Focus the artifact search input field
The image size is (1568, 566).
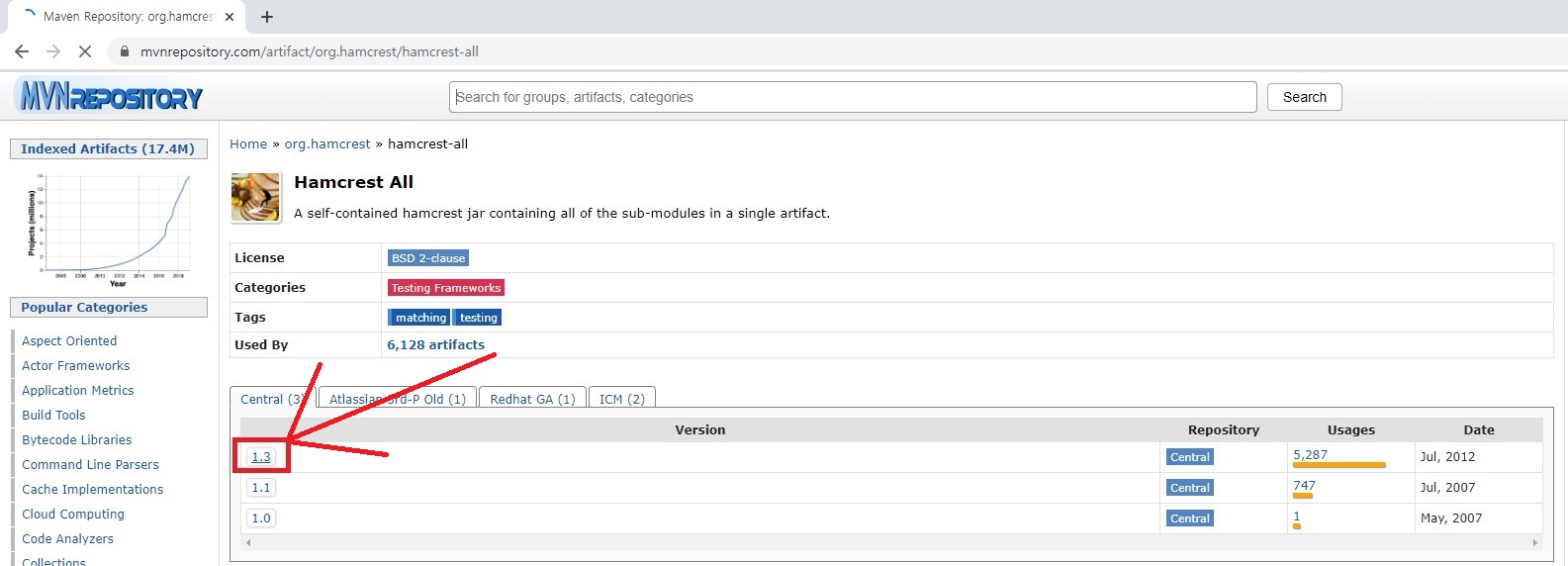coord(853,97)
